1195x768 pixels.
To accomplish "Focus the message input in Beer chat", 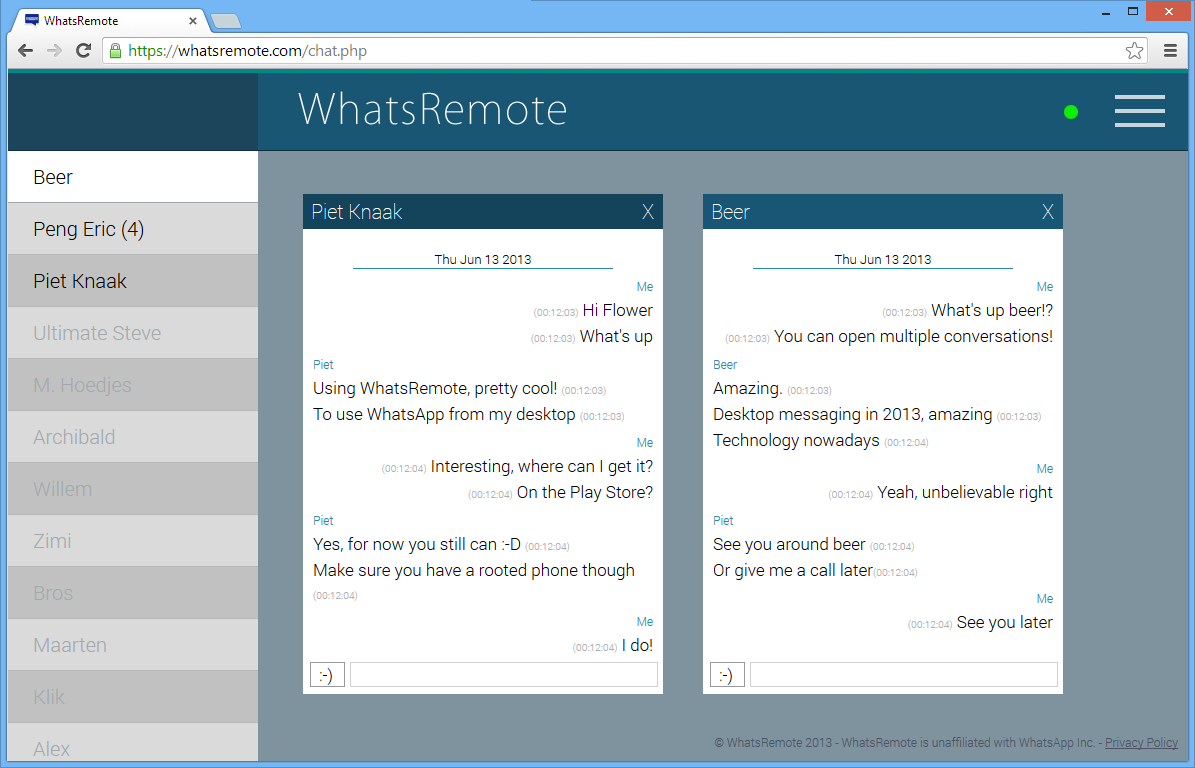I will coord(904,675).
